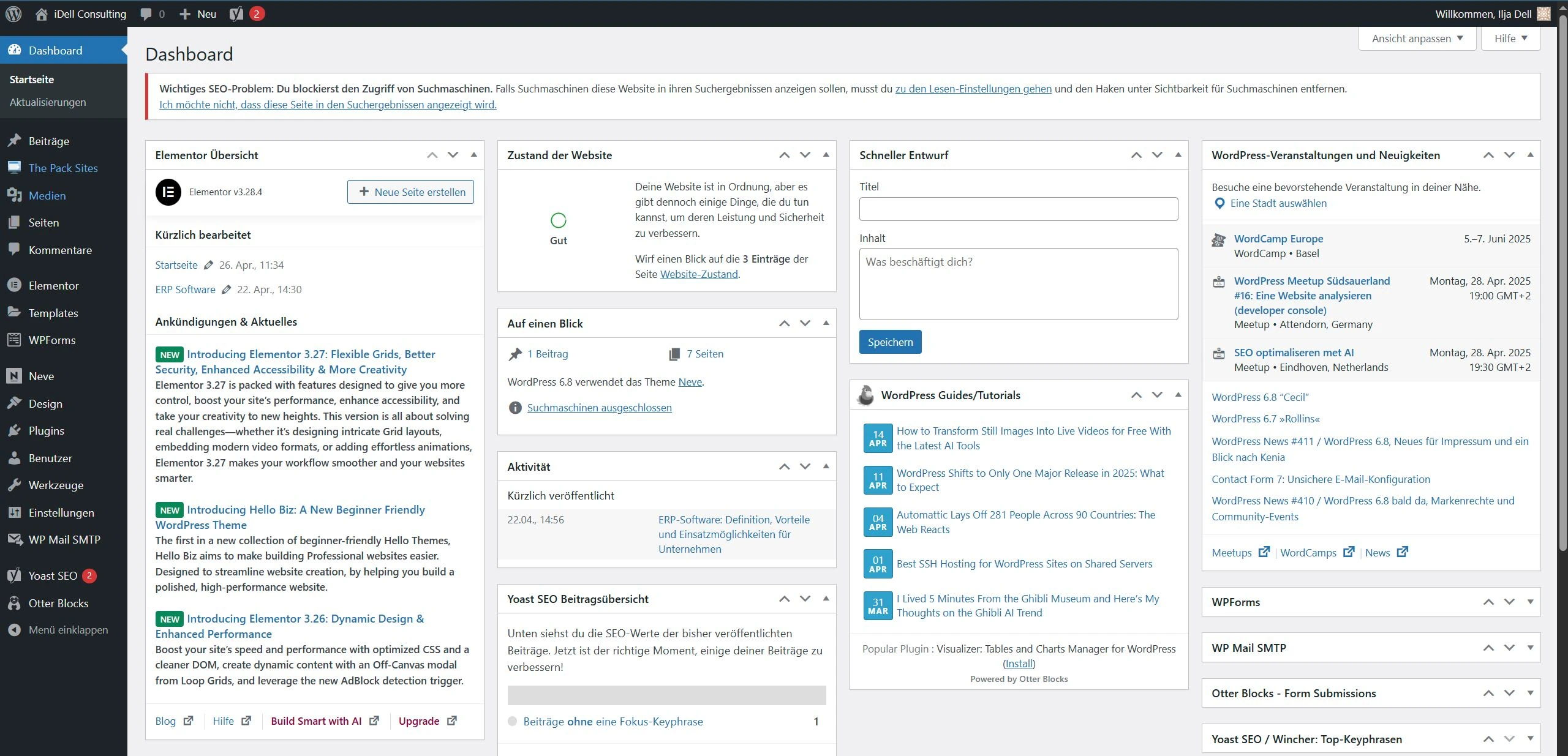Click Neue Seite erstellen button
The width and height of the screenshot is (1568, 756).
coord(410,192)
